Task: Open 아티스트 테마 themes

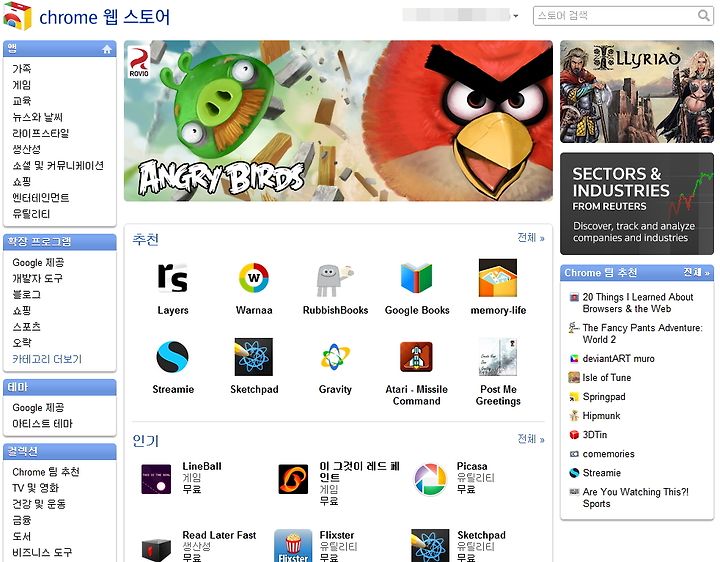Action: click(x=42, y=423)
